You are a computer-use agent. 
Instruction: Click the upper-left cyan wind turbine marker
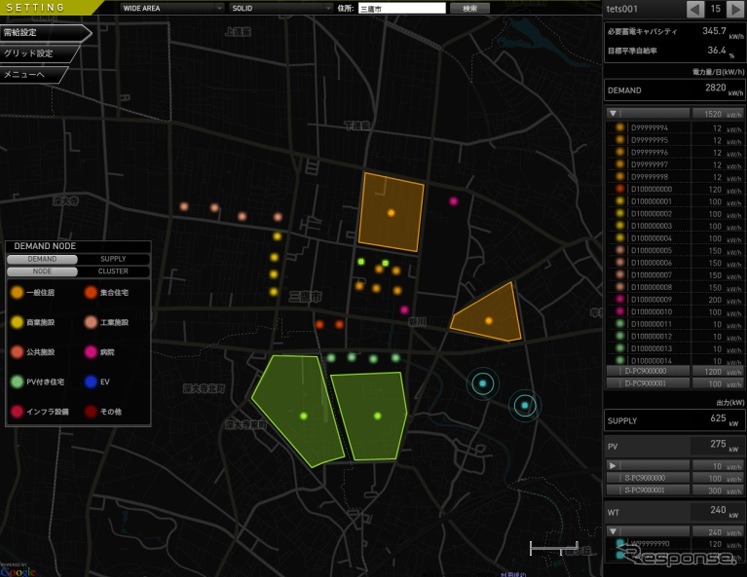pos(483,383)
